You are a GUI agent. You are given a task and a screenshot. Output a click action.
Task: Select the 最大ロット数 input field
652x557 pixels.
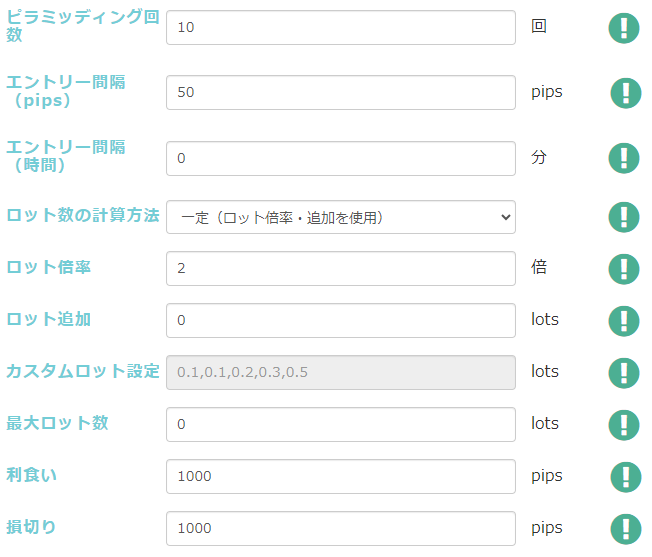coord(341,424)
